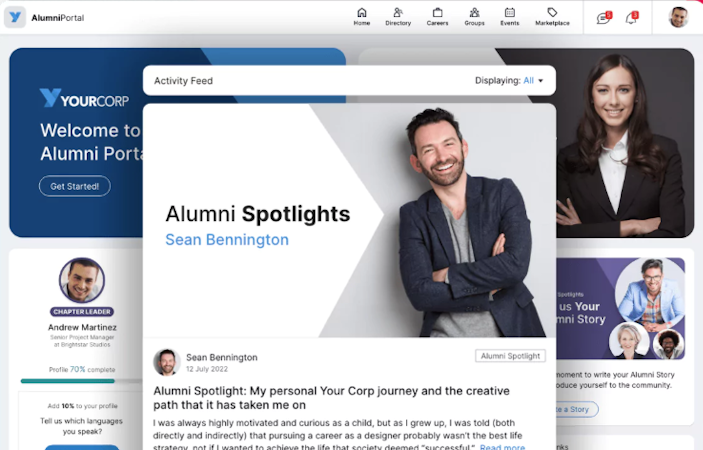Open the Groups icon in navbar
Viewport: 703px width, 450px height.
pos(474,13)
